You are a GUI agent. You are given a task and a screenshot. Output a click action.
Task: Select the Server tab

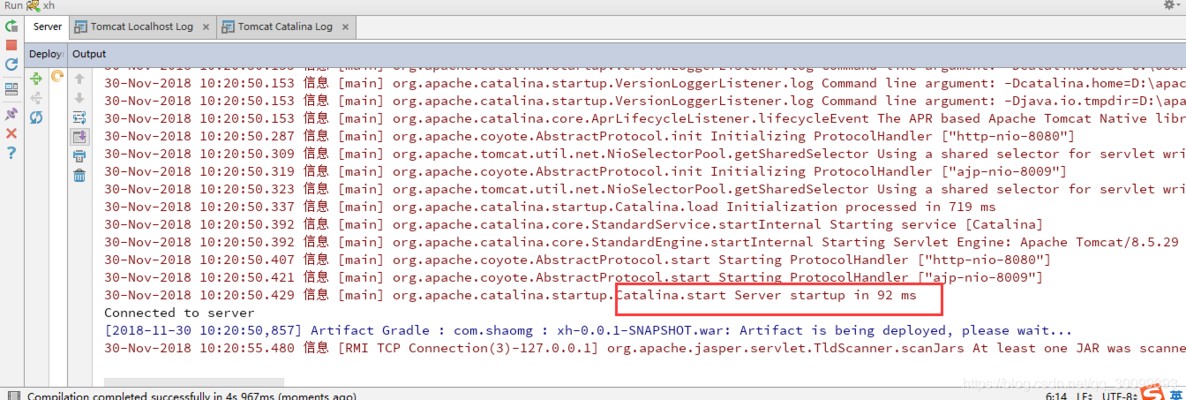click(x=47, y=27)
